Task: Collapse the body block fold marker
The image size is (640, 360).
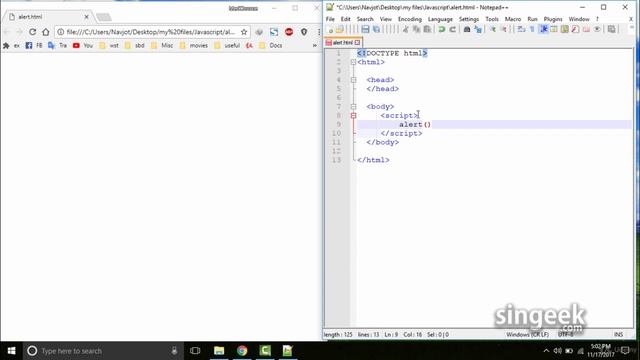Action: coord(353,107)
